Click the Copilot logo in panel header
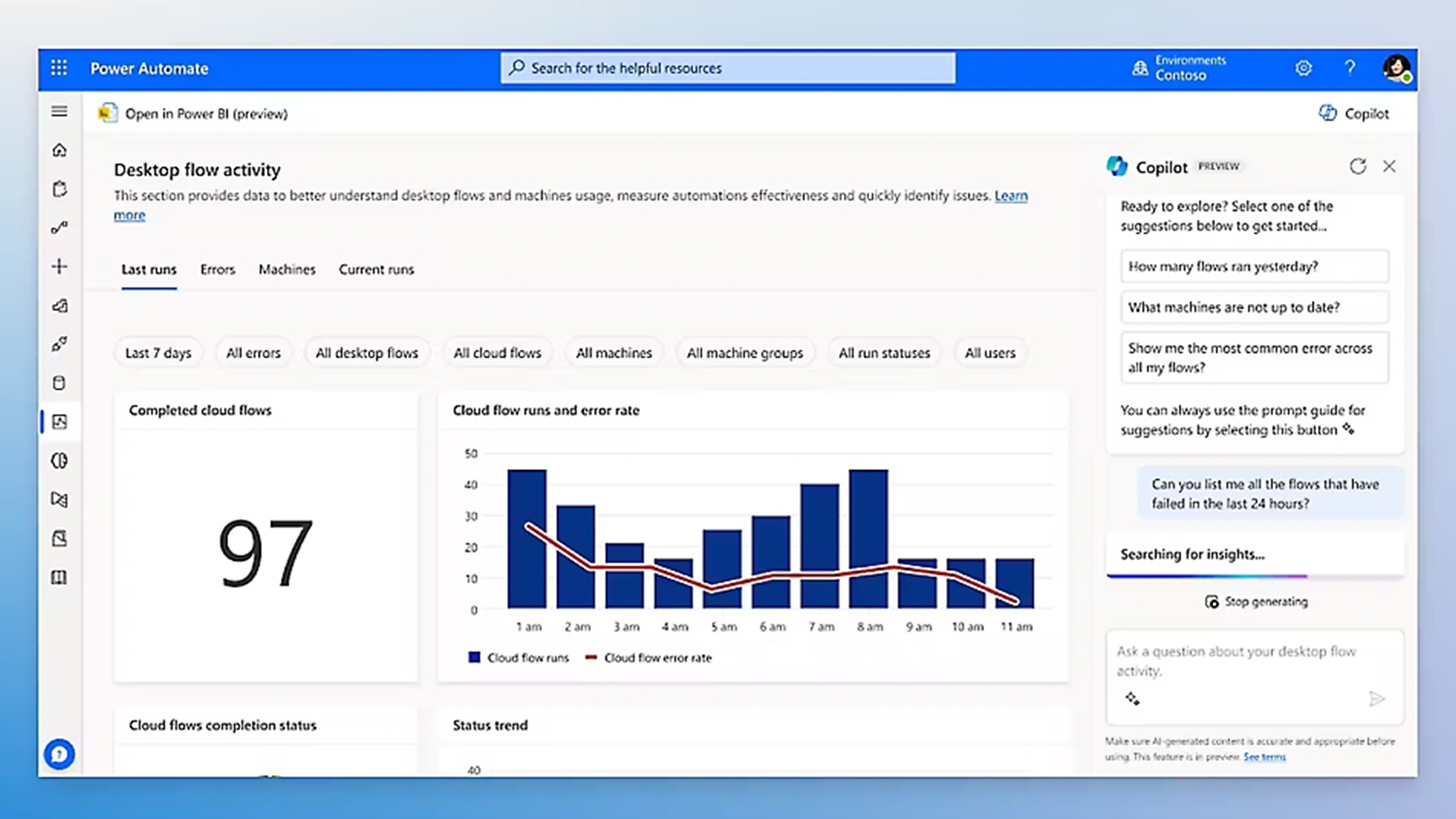The image size is (1456, 819). (1117, 166)
